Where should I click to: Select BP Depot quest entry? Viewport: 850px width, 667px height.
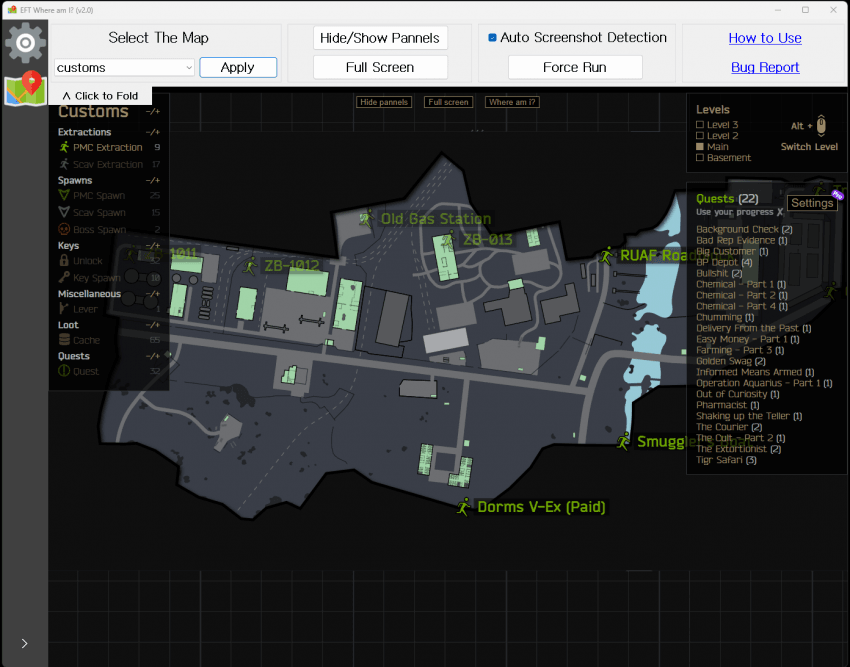(x=724, y=262)
